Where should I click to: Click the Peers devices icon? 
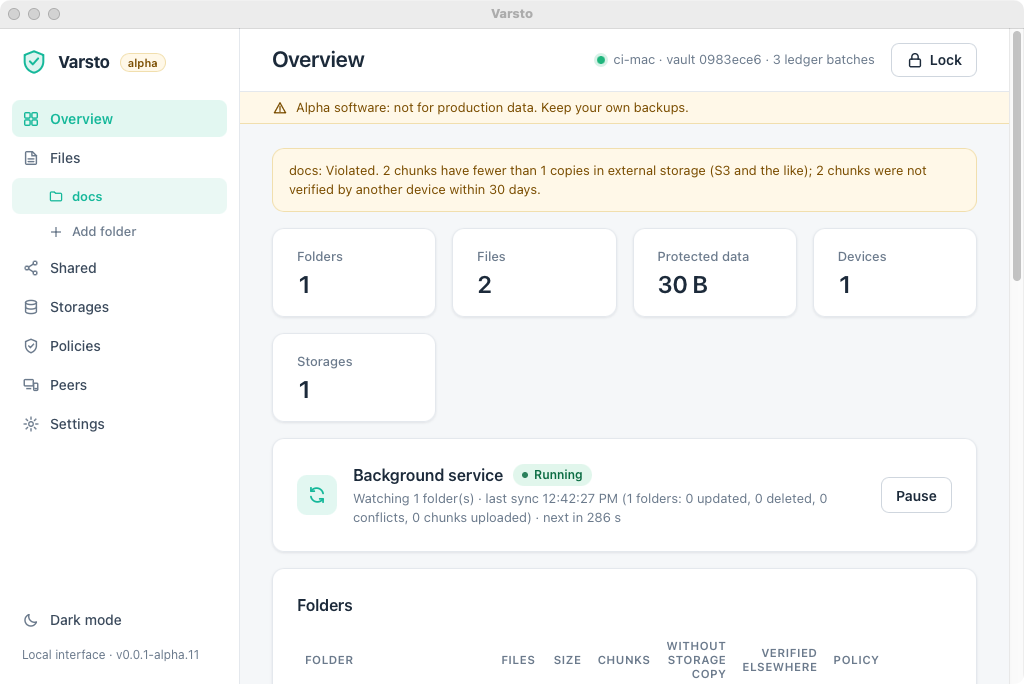tap(31, 385)
